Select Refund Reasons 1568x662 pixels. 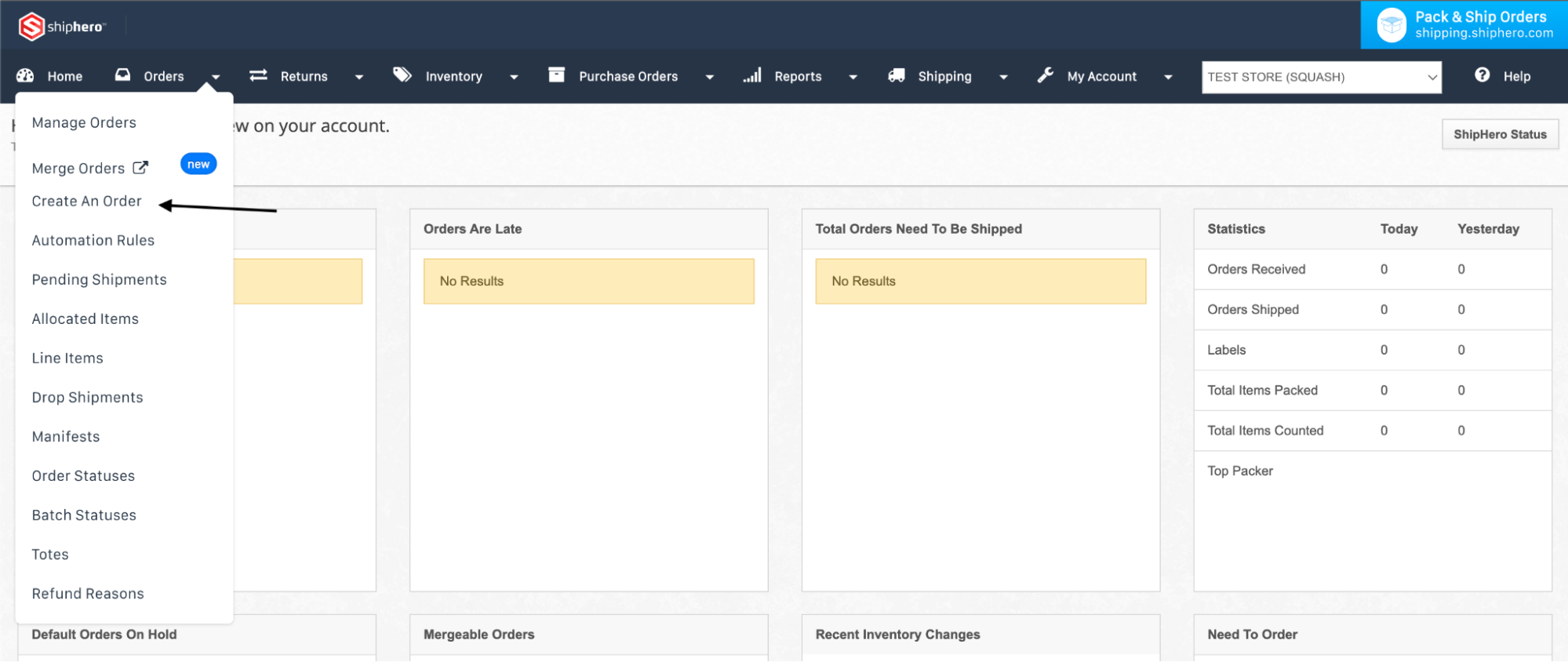[88, 593]
